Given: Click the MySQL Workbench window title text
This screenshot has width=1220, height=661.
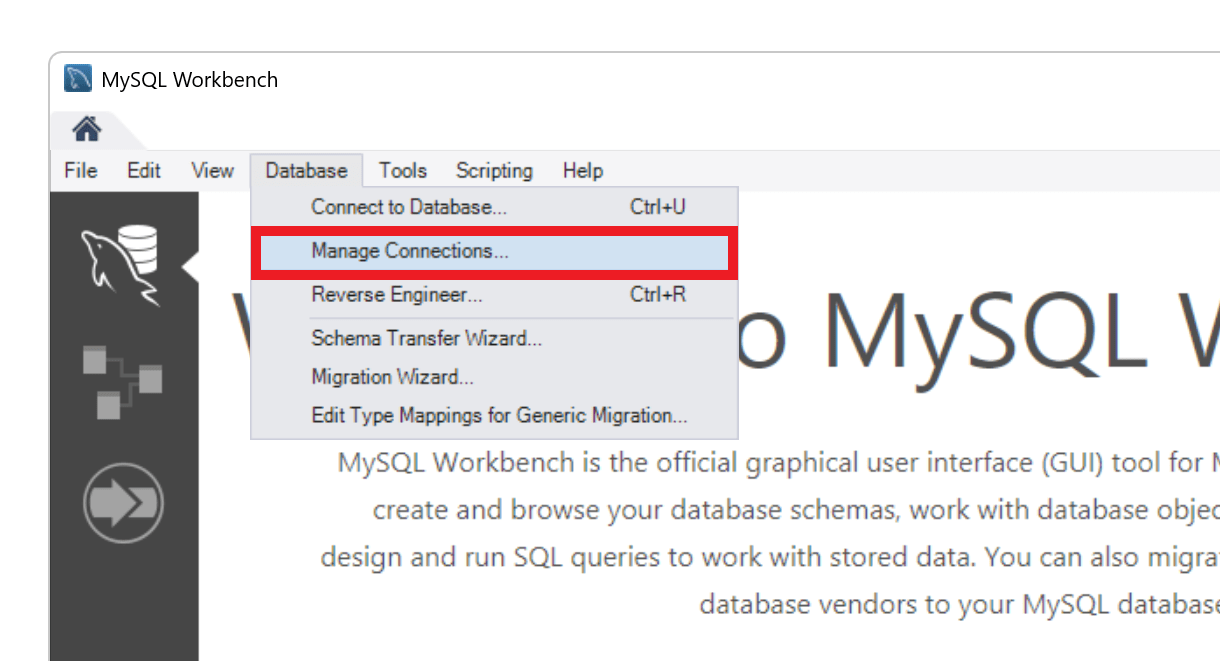Looking at the screenshot, I should pyautogui.click(x=190, y=80).
